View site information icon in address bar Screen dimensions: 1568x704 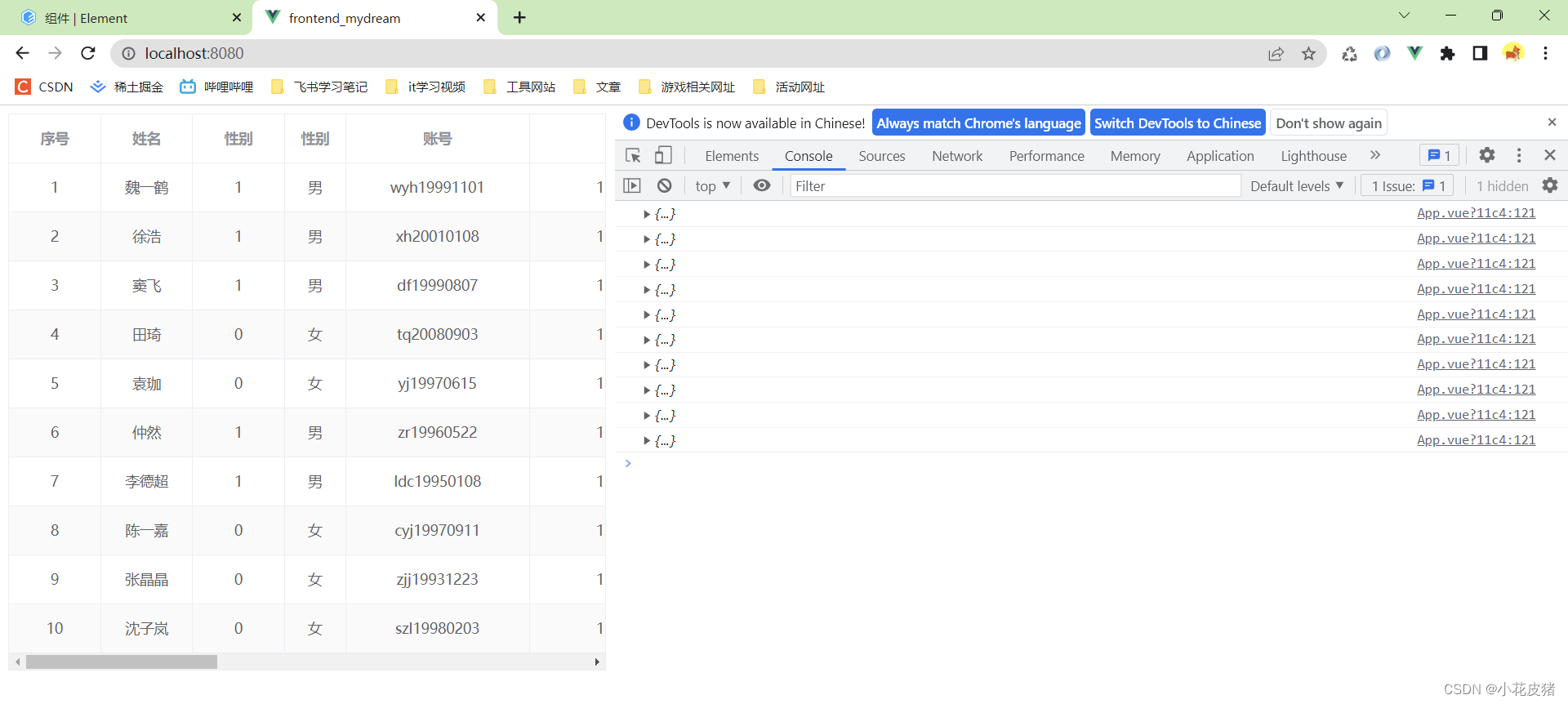128,54
